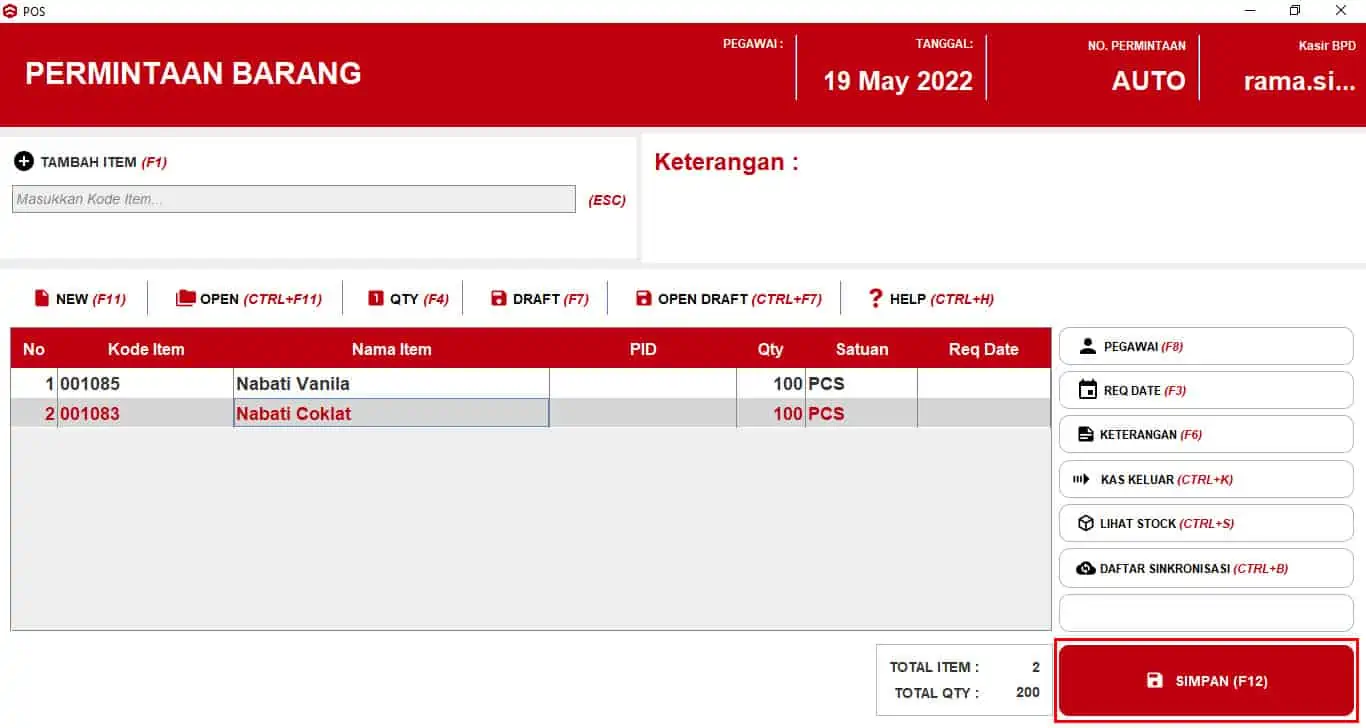Click PCS unit in Nabati Vanila row
1366x728 pixels.
861,383
